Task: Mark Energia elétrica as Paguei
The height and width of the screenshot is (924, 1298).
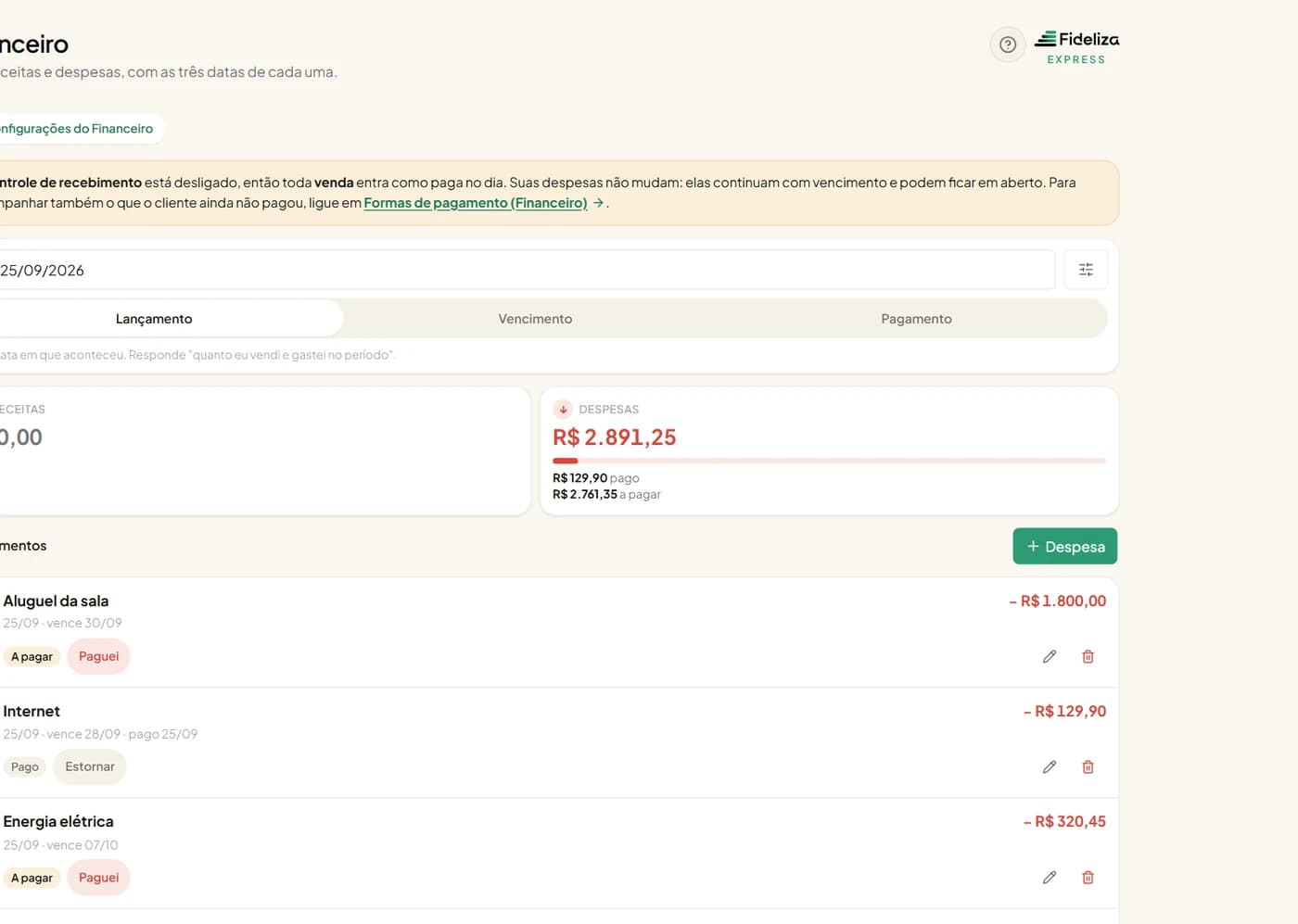Action: point(99,878)
